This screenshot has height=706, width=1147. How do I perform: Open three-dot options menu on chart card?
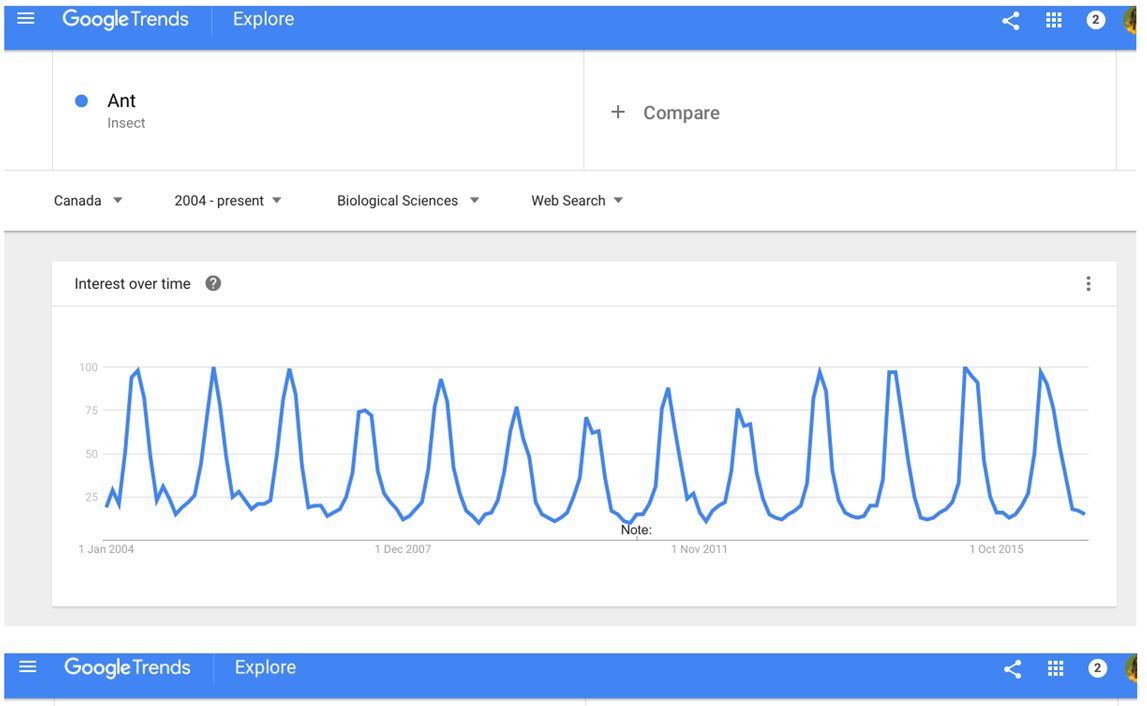[1088, 283]
